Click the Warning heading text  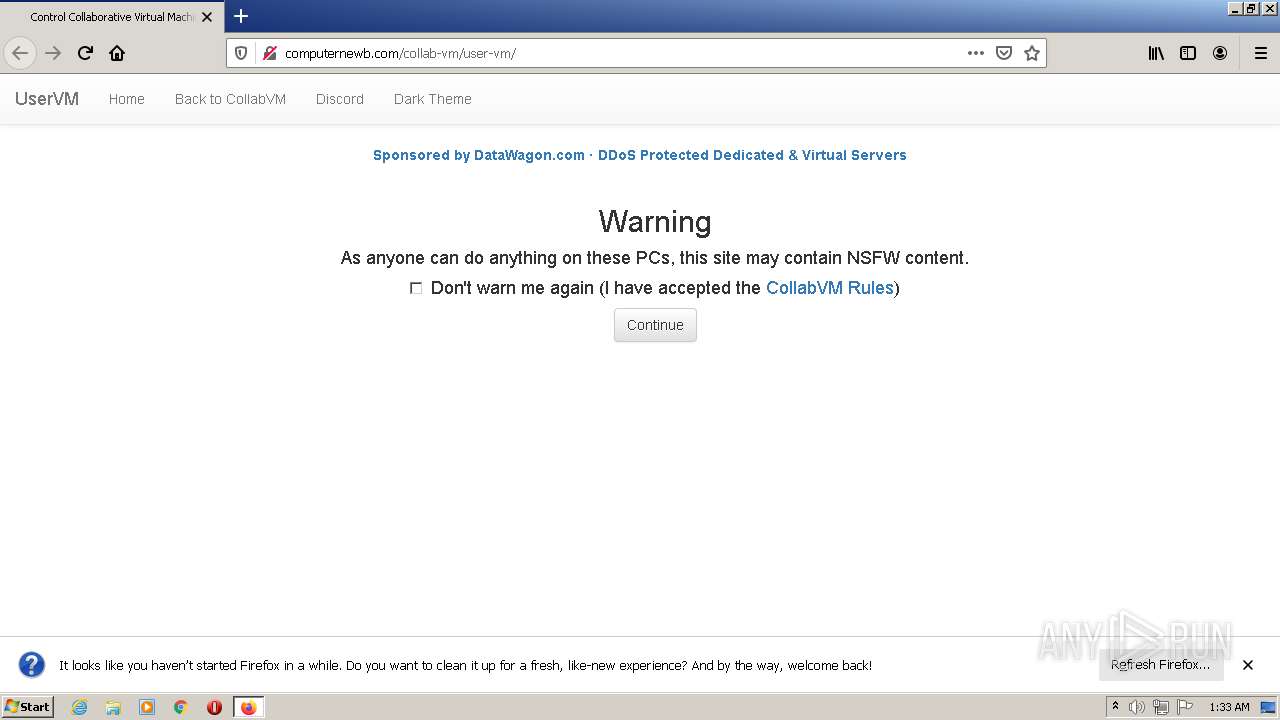pyautogui.click(x=655, y=221)
